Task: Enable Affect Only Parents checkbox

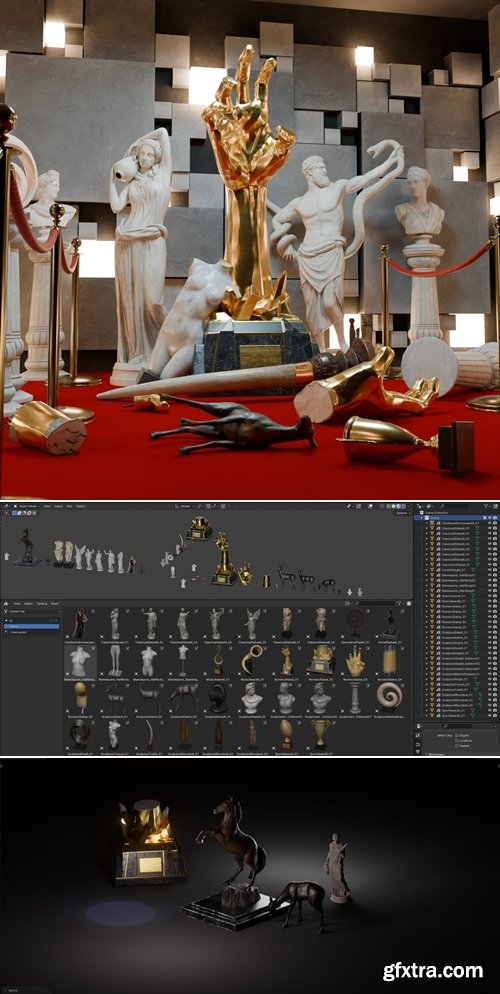Action: pos(456,746)
